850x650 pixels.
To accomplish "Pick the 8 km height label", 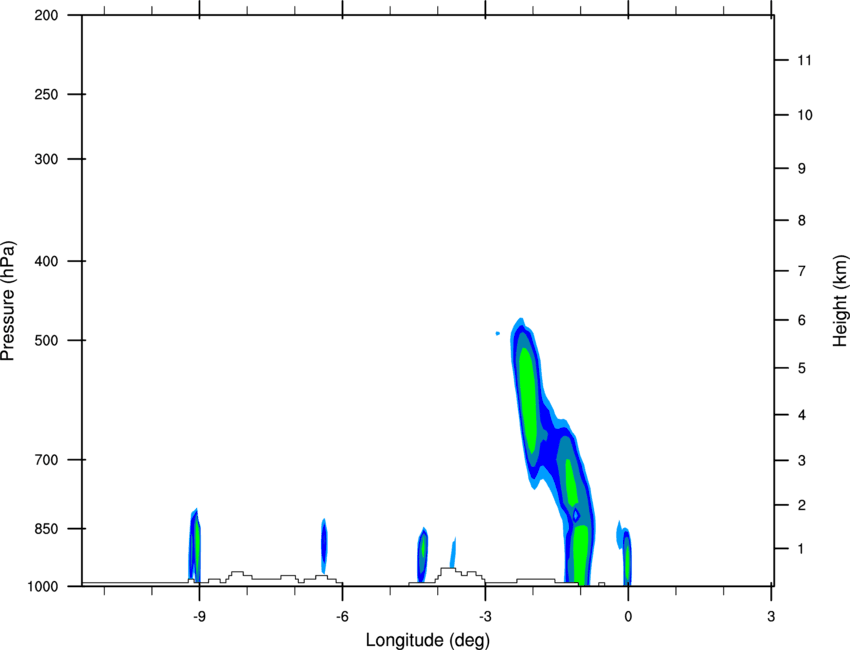I will click(x=802, y=220).
